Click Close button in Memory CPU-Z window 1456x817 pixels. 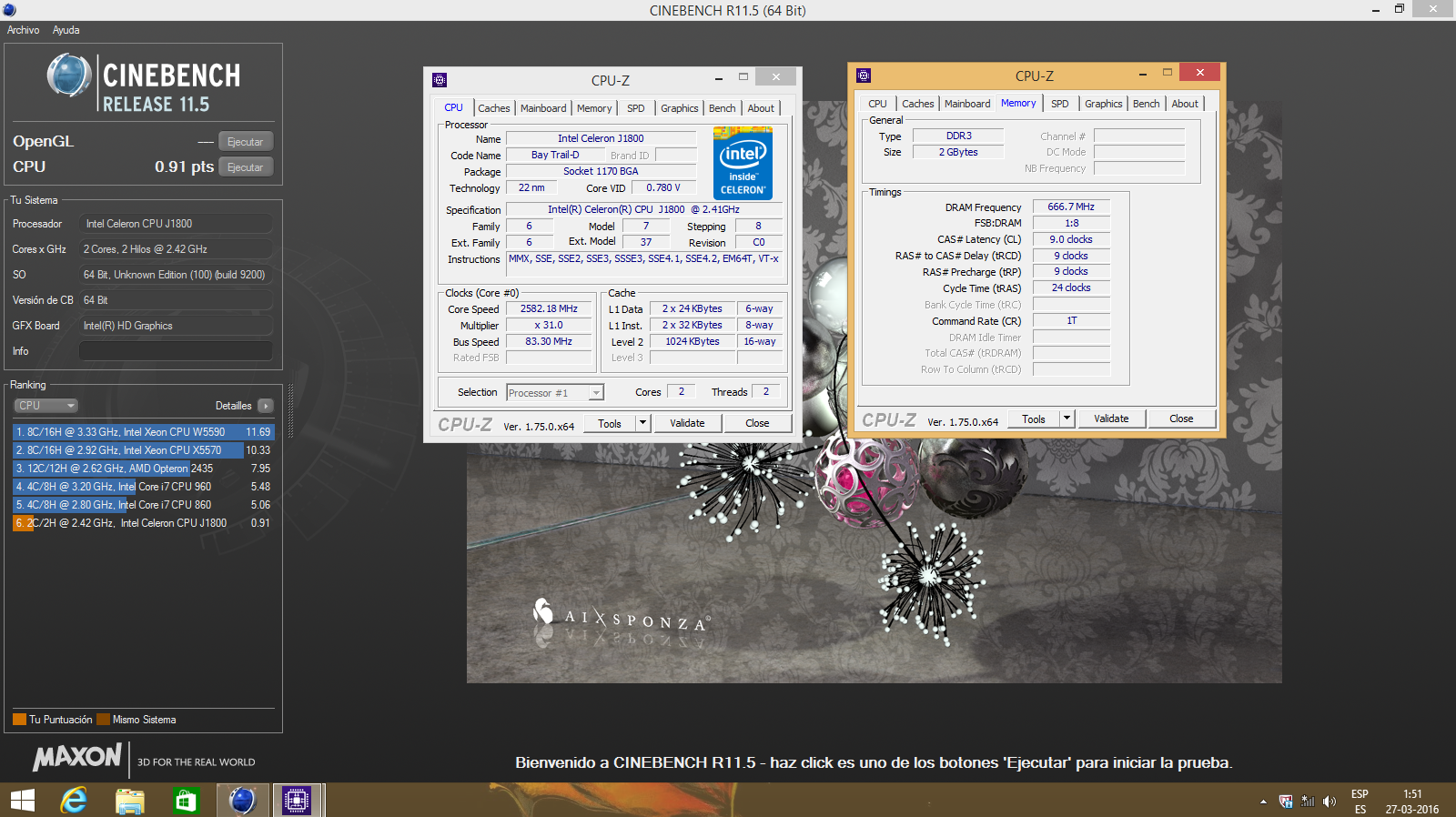(x=1181, y=419)
